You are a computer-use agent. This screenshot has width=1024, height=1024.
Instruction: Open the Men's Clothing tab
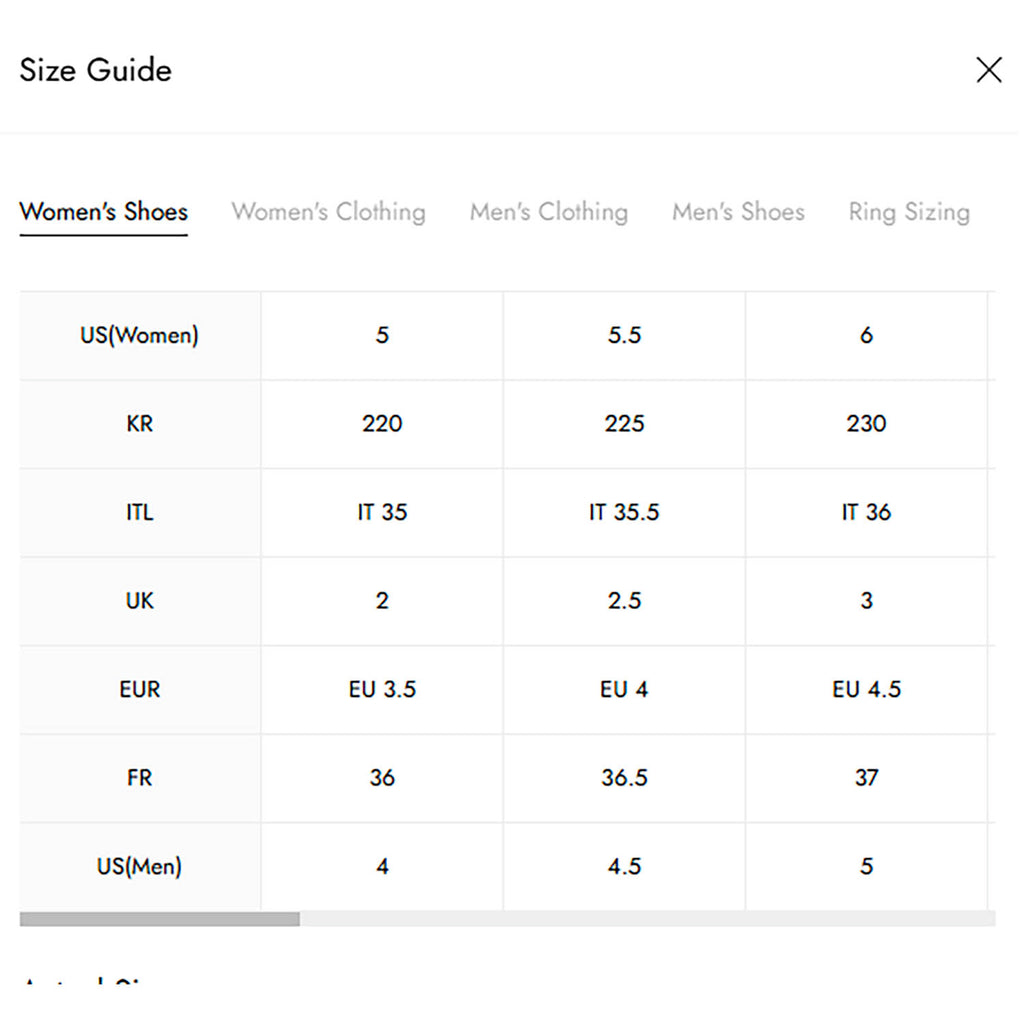tap(549, 212)
